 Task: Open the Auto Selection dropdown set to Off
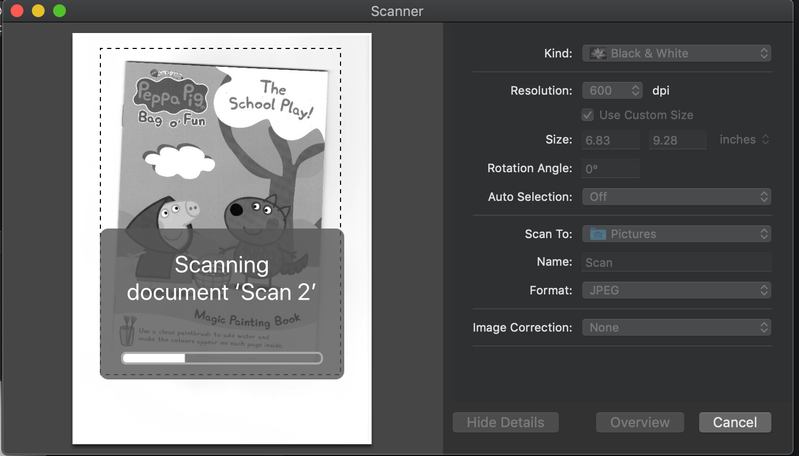coord(676,197)
